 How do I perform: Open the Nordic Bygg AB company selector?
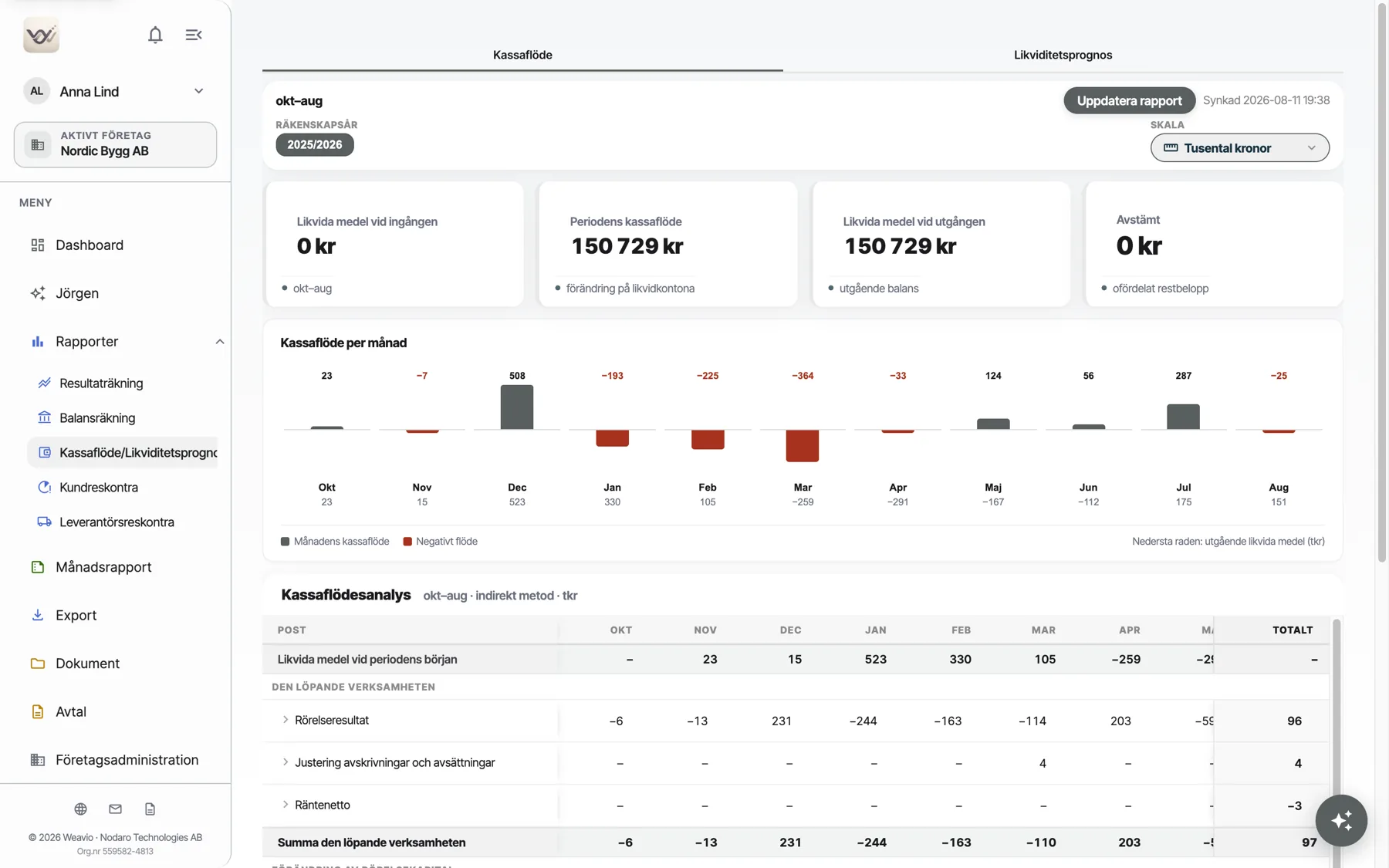click(116, 144)
